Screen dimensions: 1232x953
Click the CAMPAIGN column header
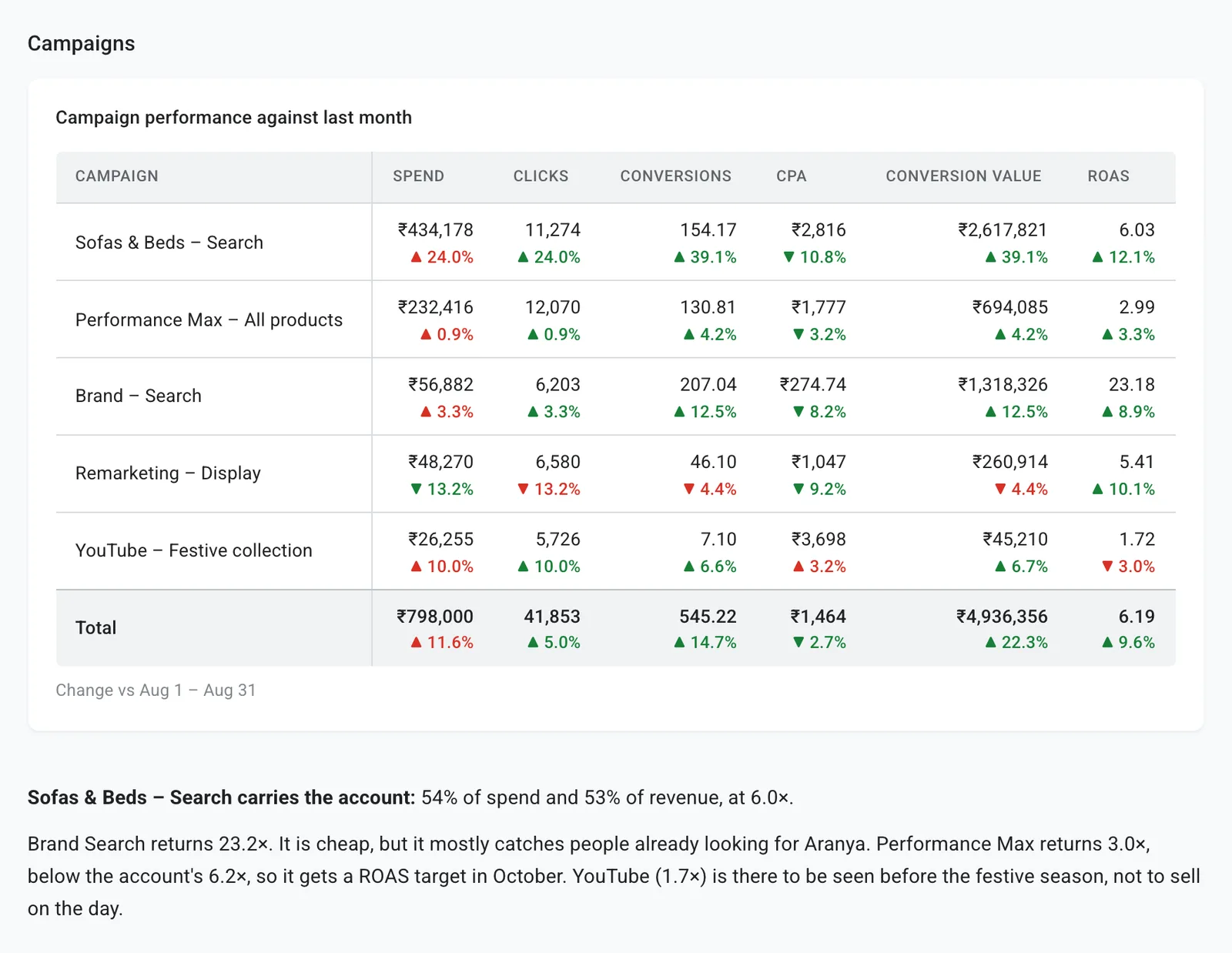coord(116,176)
